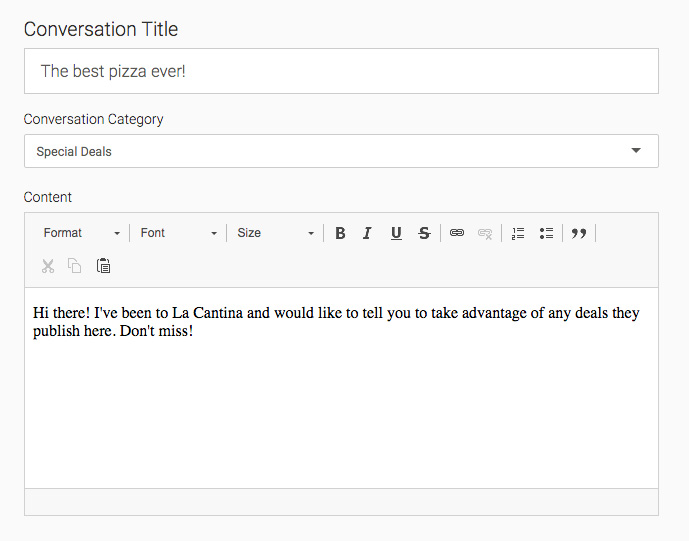Click the "Conversation Category" label
The width and height of the screenshot is (689, 541).
coord(94,119)
